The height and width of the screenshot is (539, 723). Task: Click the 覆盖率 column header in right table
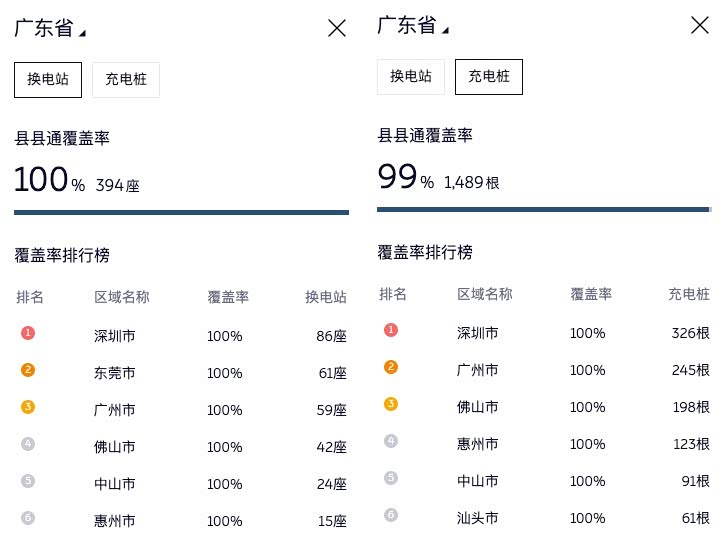click(x=591, y=294)
